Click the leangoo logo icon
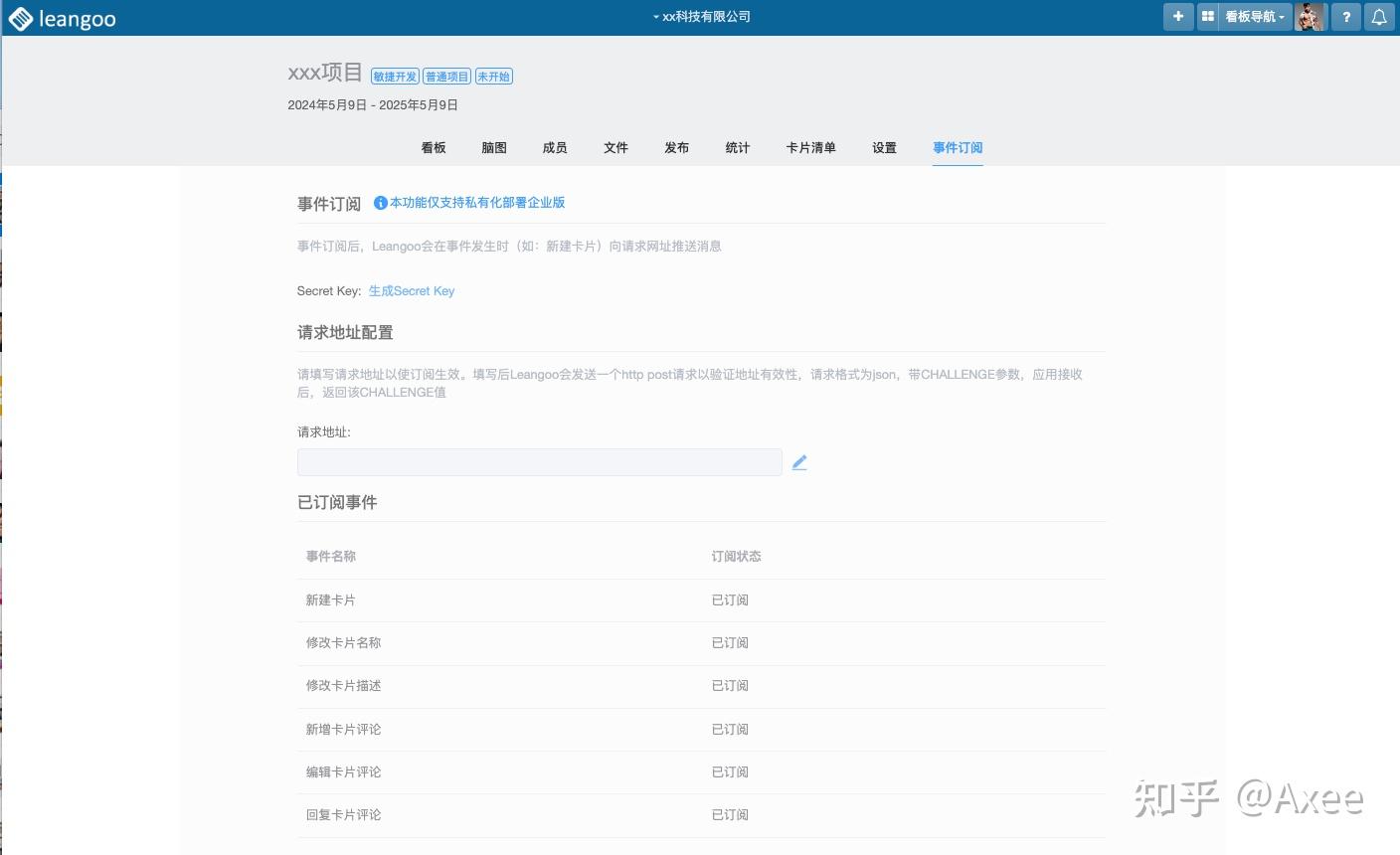The height and width of the screenshot is (855, 1400). point(20,17)
